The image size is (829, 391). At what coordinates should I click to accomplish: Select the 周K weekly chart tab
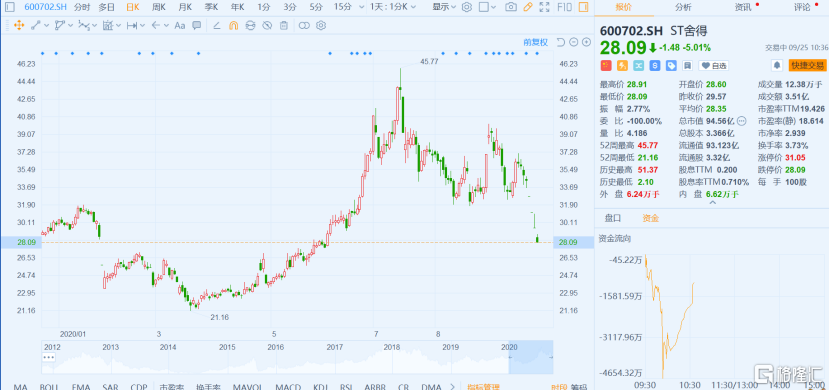click(159, 7)
